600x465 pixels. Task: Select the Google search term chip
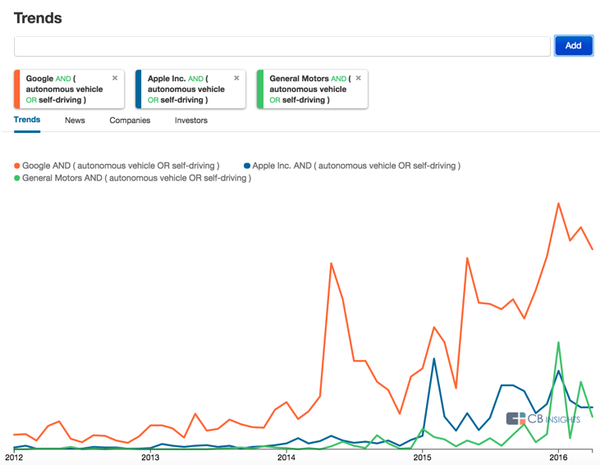(60, 89)
